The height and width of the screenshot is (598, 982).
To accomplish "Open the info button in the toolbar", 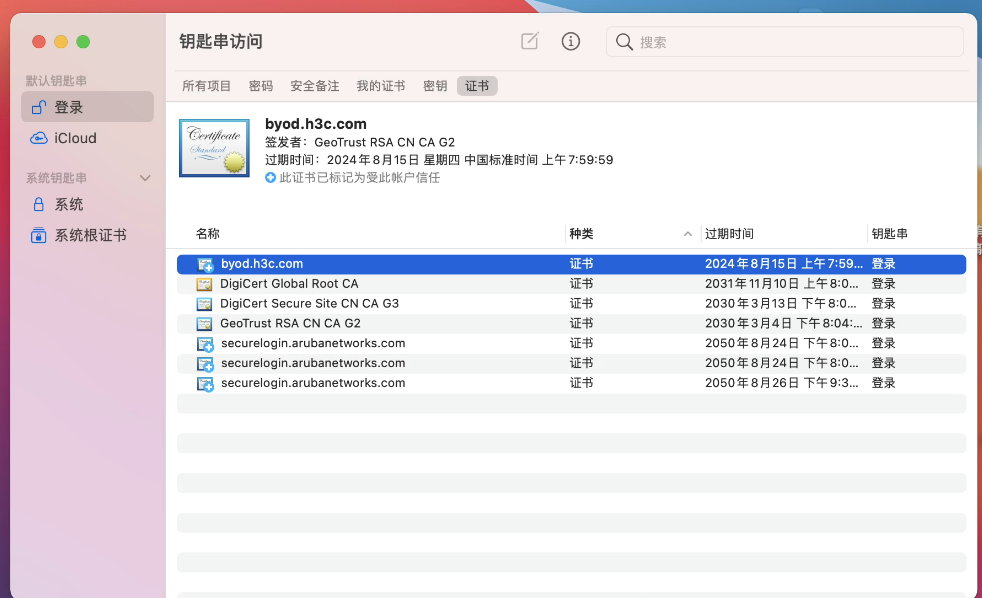I will point(571,41).
